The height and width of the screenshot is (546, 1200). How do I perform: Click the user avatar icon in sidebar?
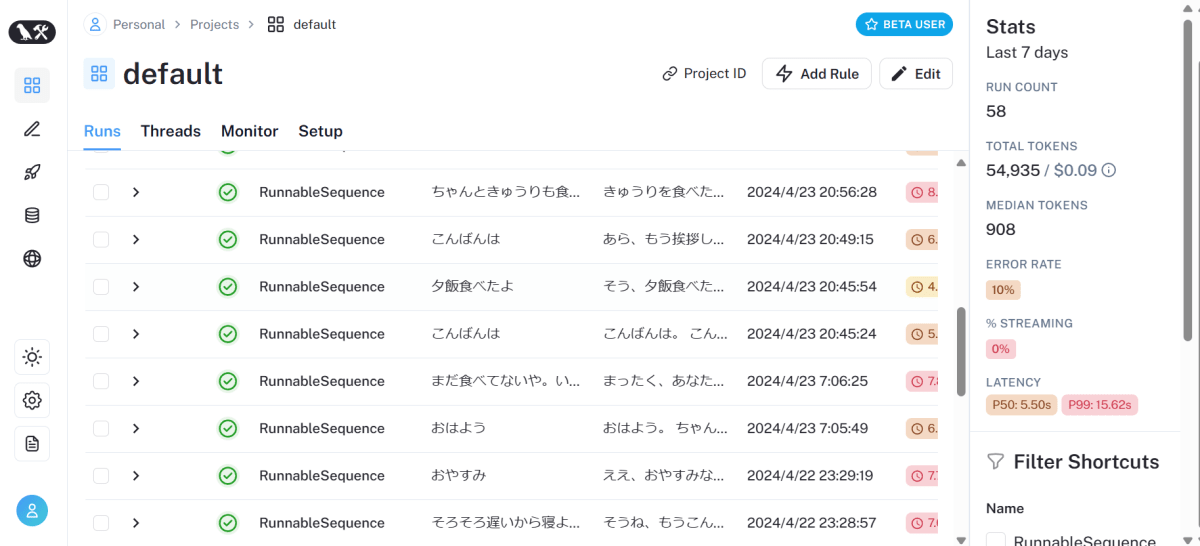tap(32, 511)
